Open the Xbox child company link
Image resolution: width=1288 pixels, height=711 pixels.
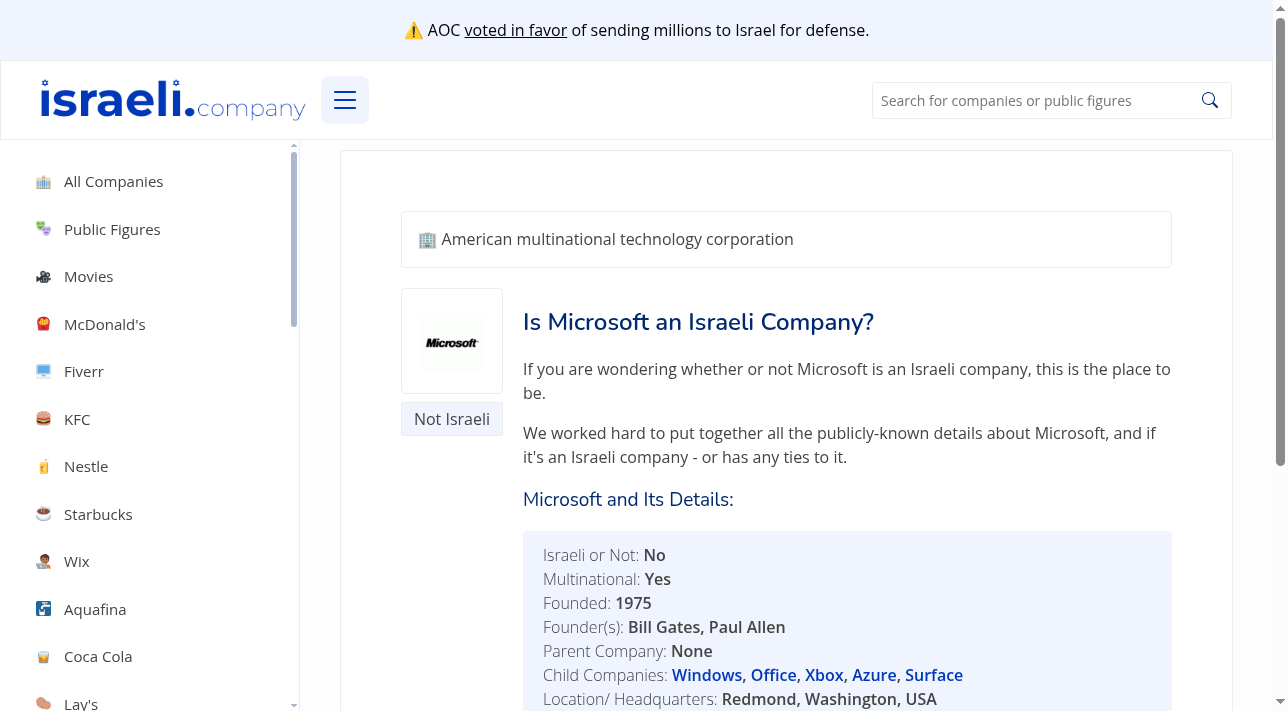[x=825, y=675]
